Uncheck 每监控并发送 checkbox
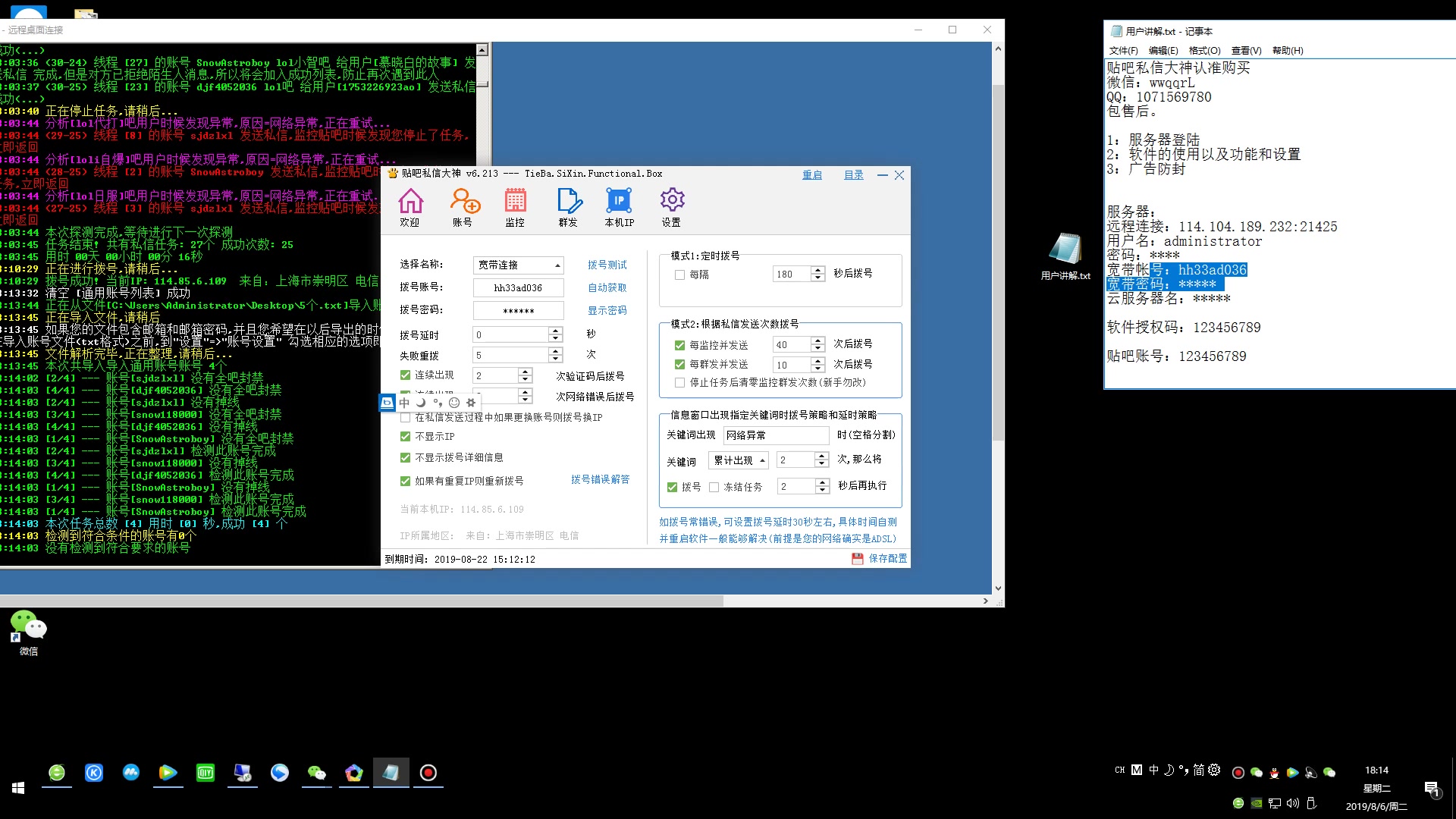This screenshot has height=819, width=1456. (x=679, y=344)
